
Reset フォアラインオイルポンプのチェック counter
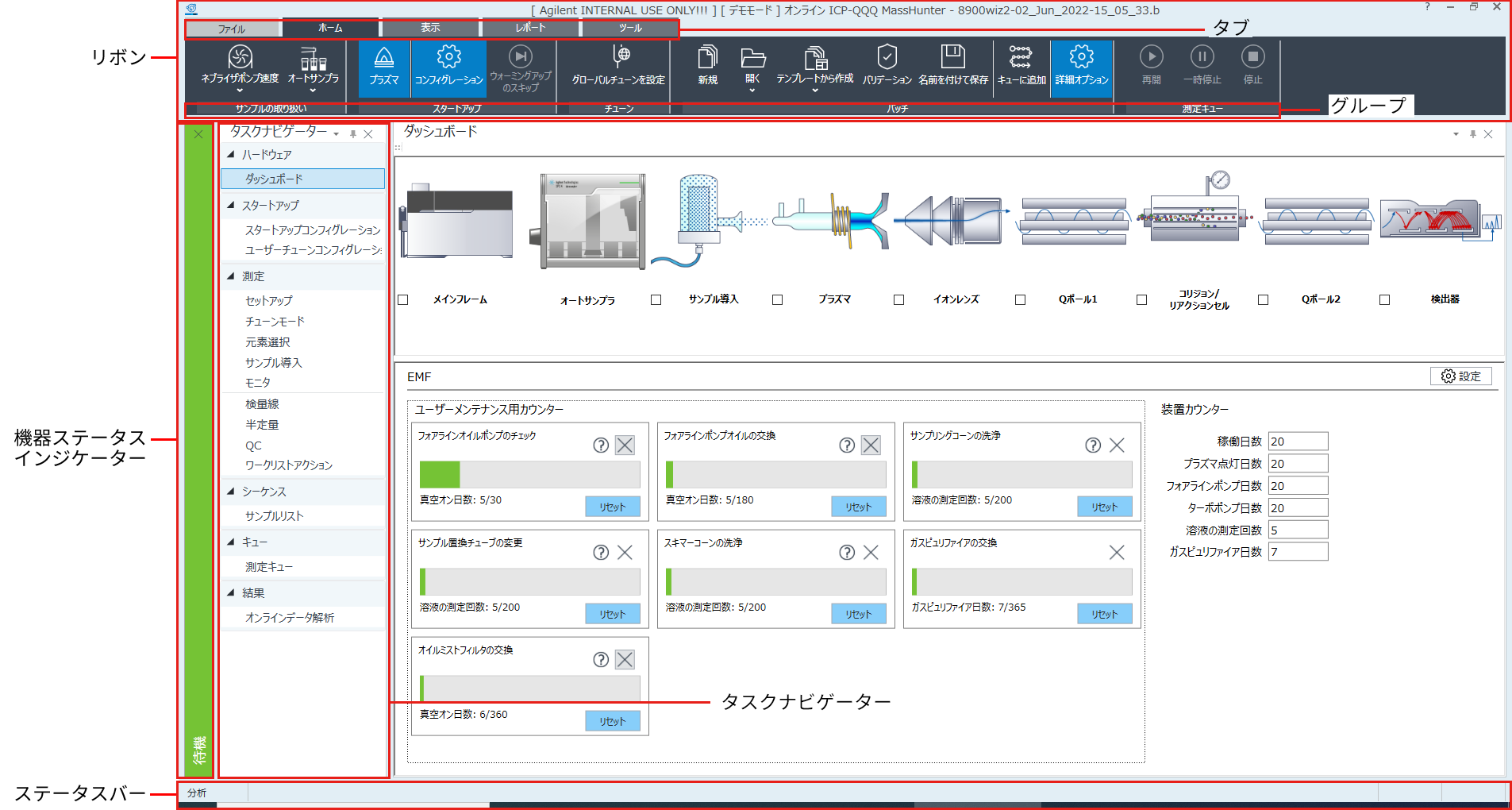pyautogui.click(x=613, y=507)
